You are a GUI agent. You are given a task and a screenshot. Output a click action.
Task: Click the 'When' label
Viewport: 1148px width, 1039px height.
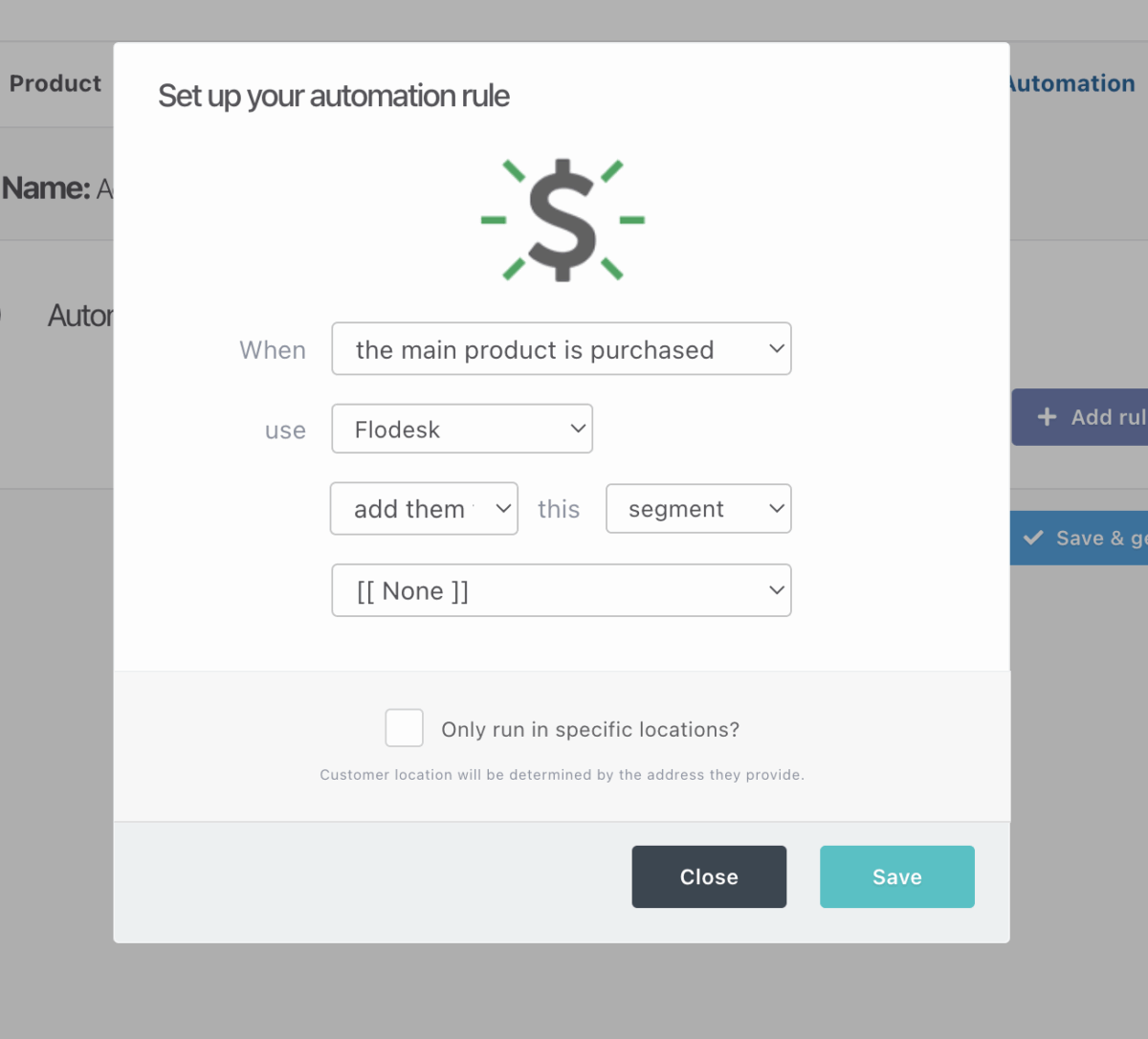[273, 350]
